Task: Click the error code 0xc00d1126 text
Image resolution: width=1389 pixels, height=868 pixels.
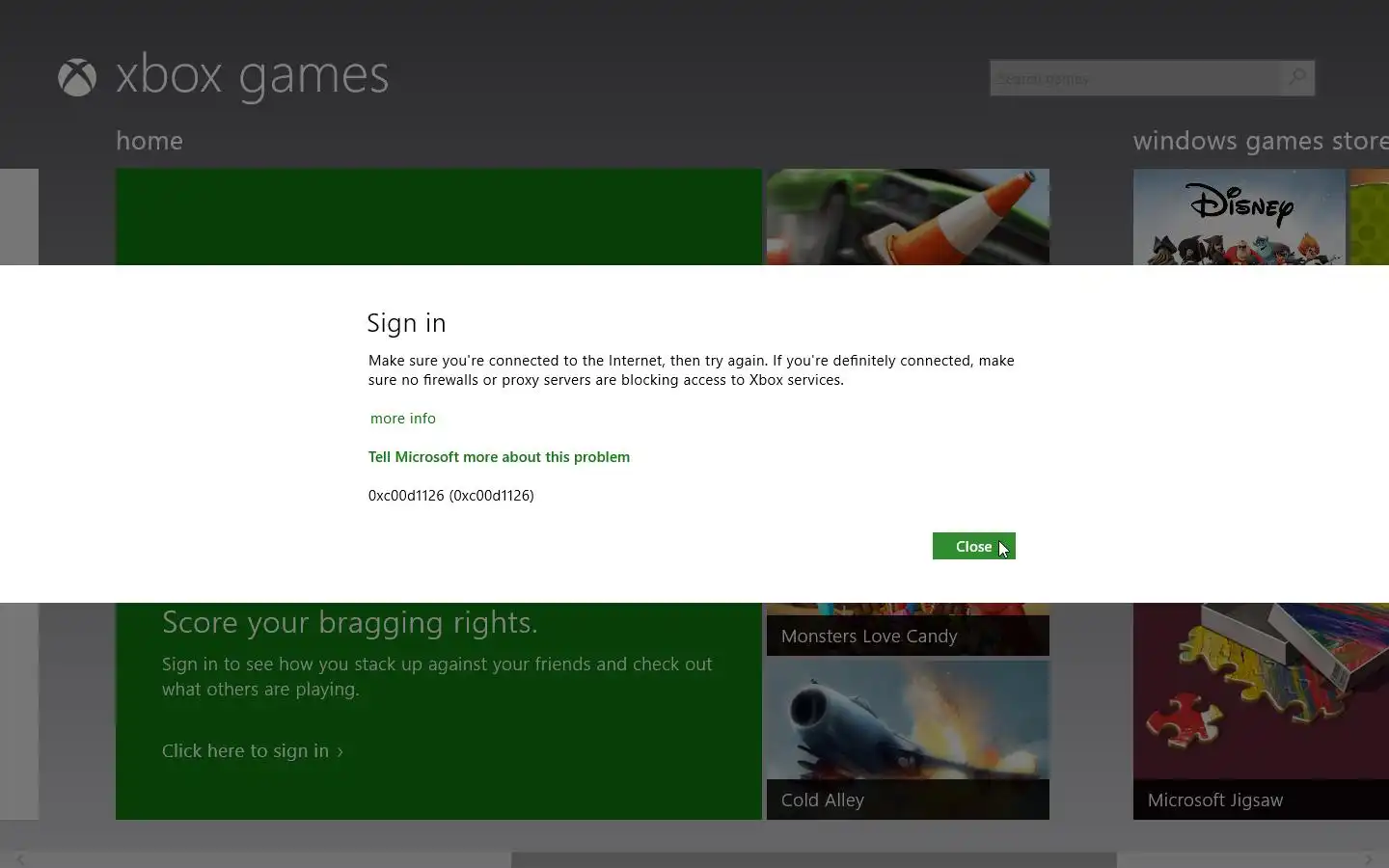Action: 450,496
